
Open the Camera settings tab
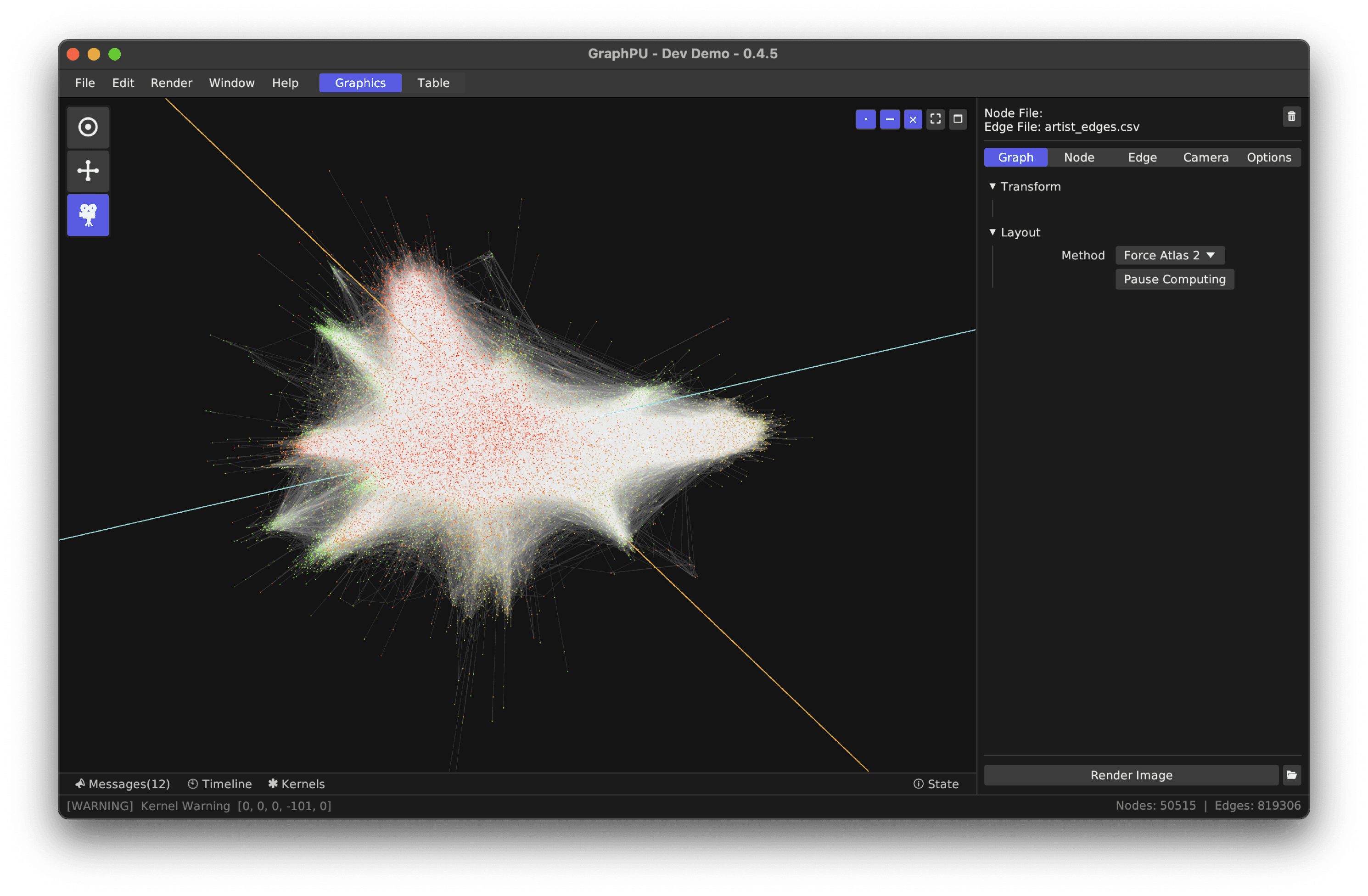coord(1205,157)
